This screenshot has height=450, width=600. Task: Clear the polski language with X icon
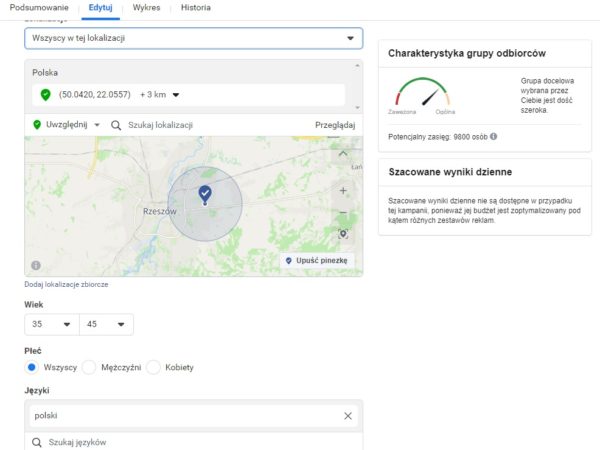click(x=348, y=416)
